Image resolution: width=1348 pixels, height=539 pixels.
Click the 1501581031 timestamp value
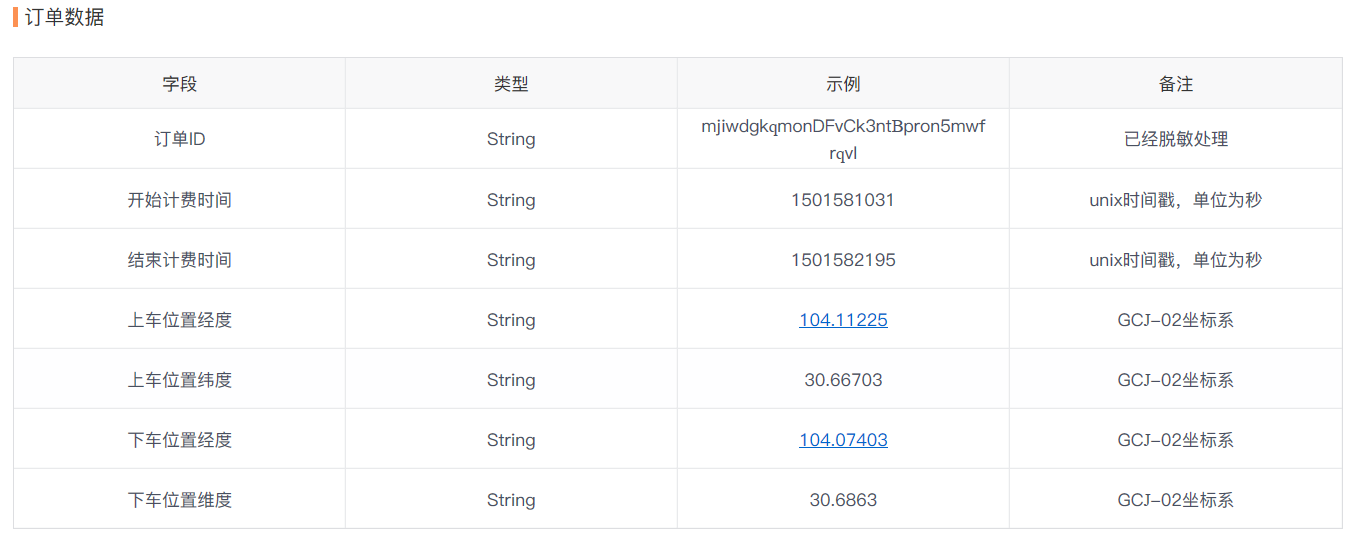(843, 200)
